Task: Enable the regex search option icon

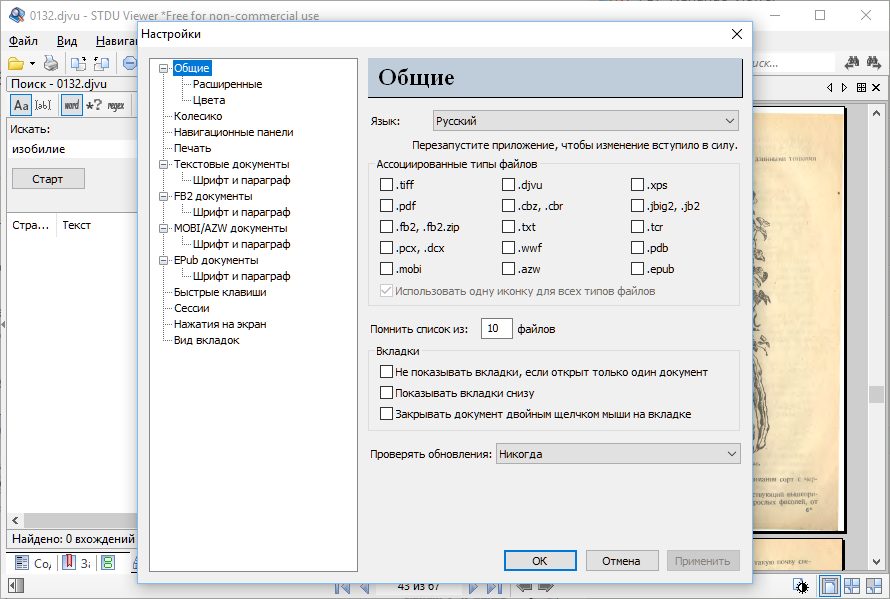Action: click(x=116, y=105)
